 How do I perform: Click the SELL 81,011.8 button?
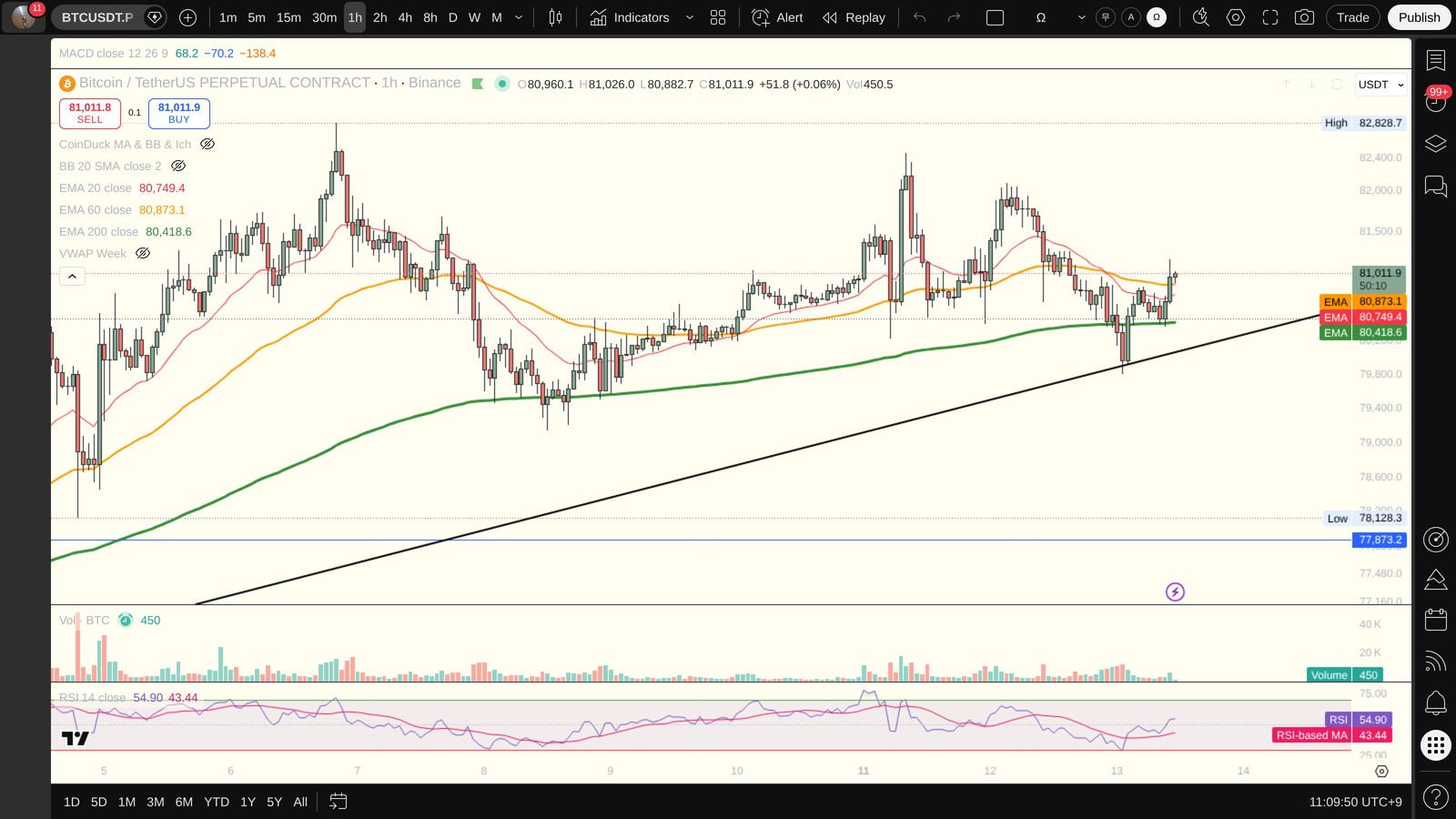(x=90, y=113)
